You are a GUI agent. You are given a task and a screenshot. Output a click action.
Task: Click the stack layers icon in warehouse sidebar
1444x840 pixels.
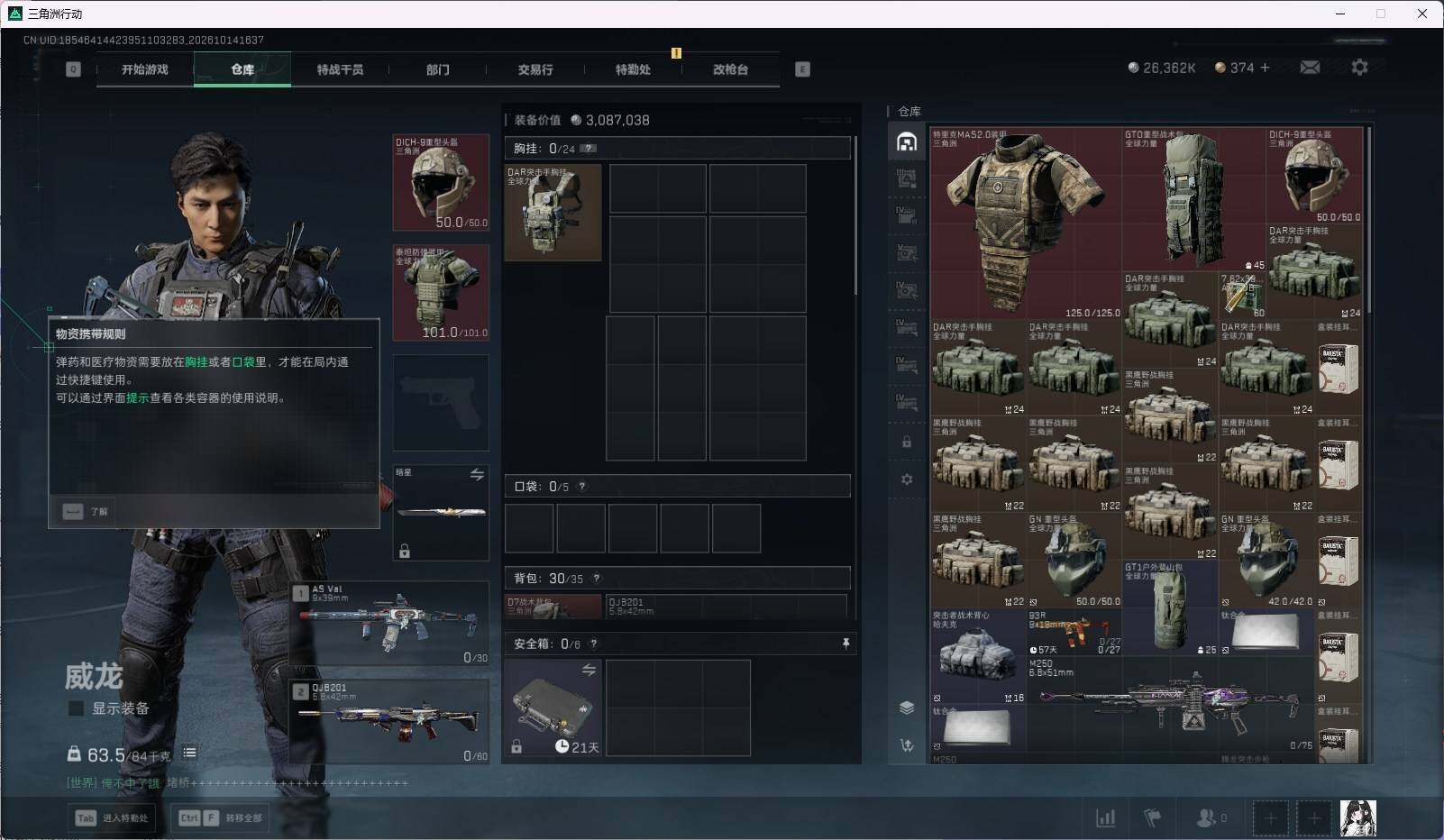point(907,708)
